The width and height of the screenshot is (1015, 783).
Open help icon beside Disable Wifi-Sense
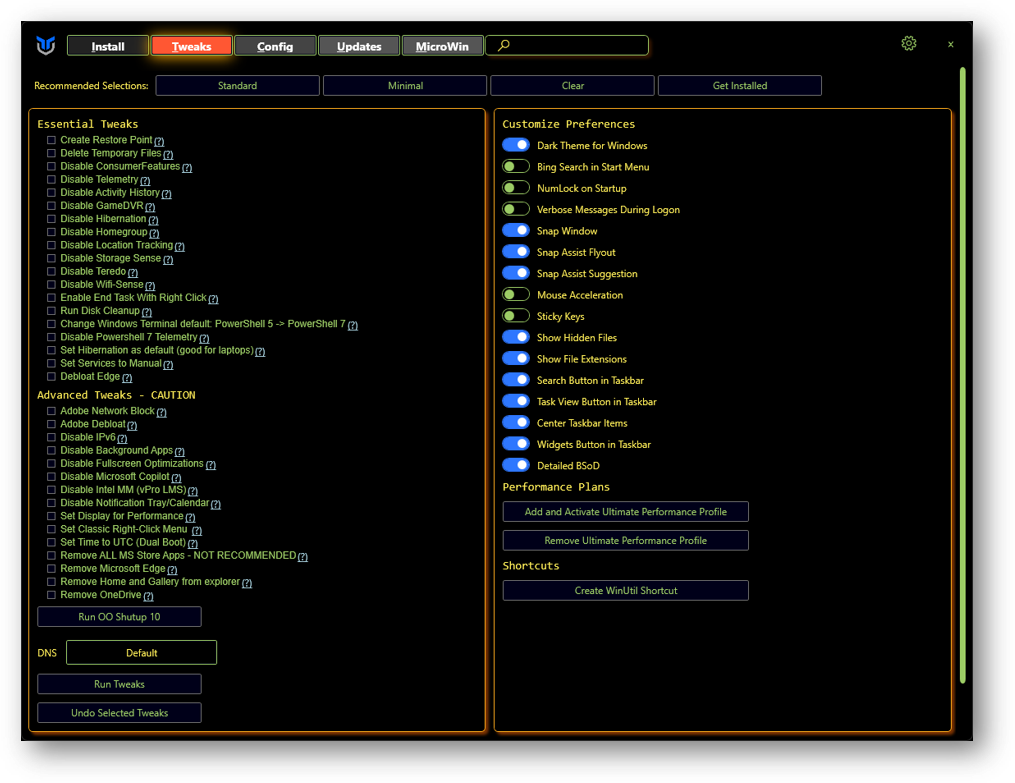click(150, 286)
